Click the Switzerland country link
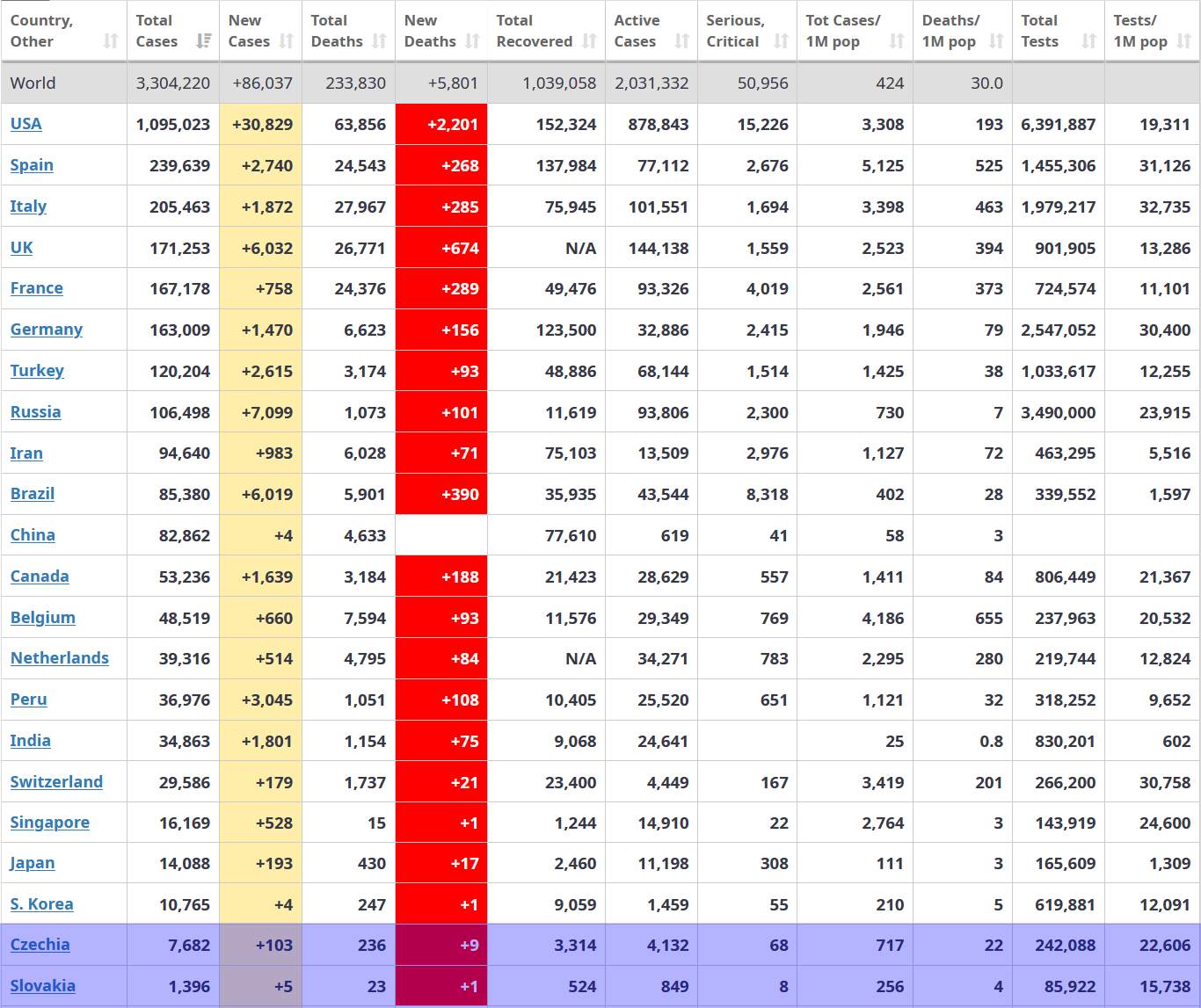Image resolution: width=1201 pixels, height=1008 pixels. coord(56,782)
